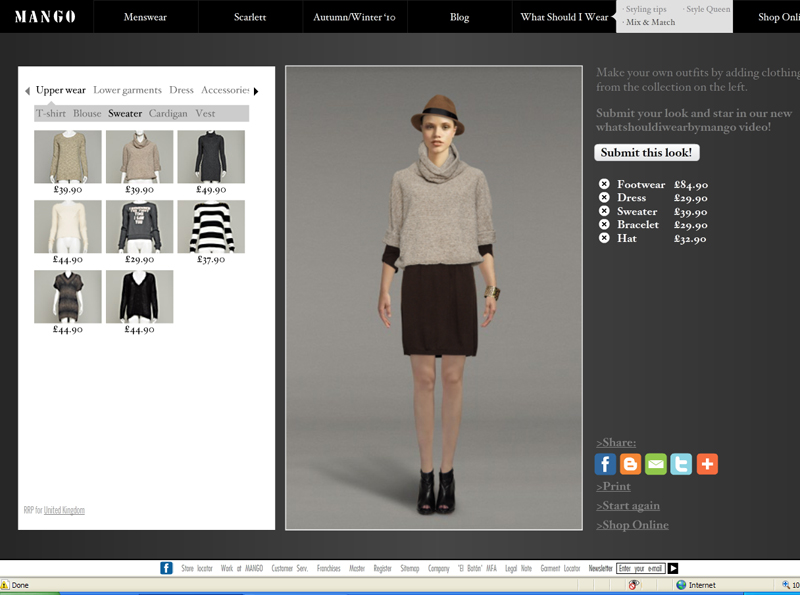This screenshot has height=595, width=800.
Task: Open Autumn/Winter '10 menu
Action: (354, 17)
